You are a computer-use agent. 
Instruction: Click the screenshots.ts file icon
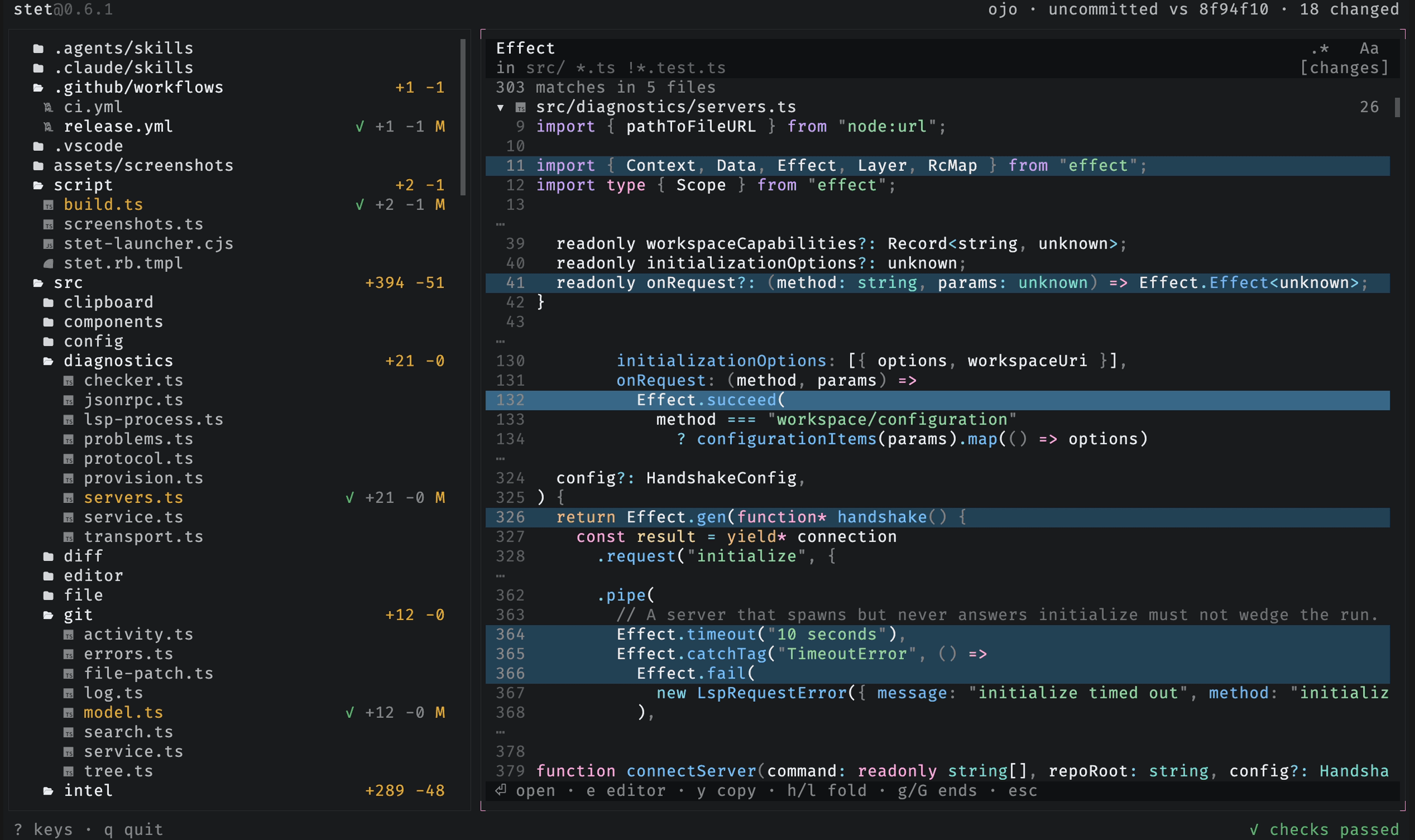(x=49, y=225)
